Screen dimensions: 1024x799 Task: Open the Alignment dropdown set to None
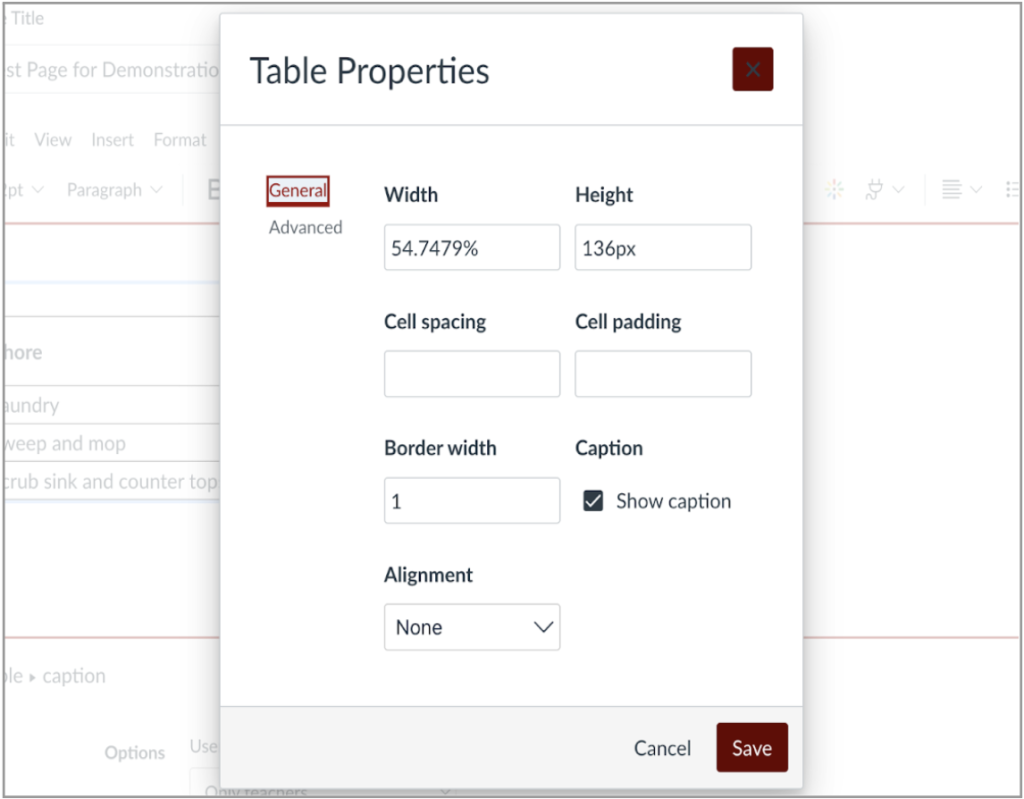pos(471,627)
